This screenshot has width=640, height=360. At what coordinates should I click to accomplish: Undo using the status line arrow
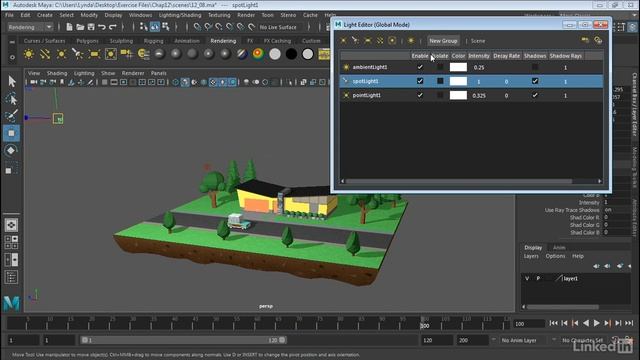point(102,27)
